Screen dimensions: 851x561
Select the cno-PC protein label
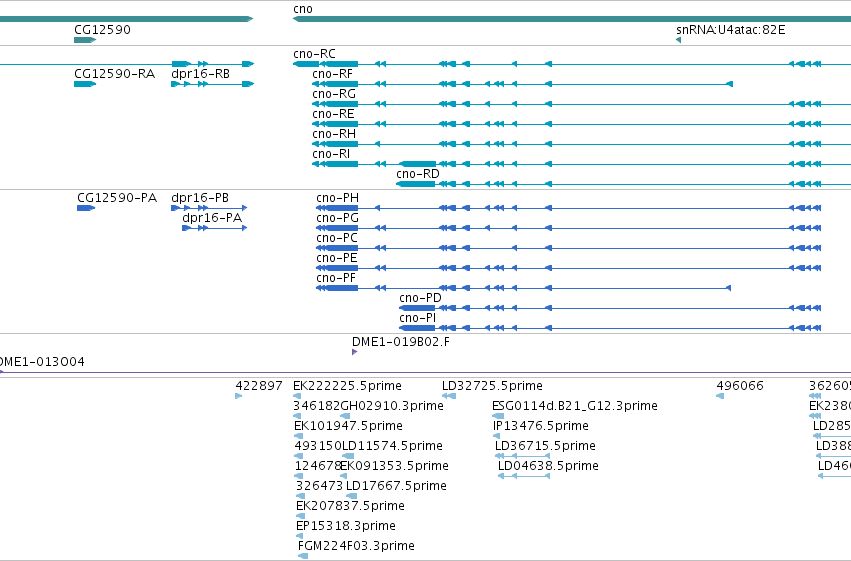tap(337, 238)
